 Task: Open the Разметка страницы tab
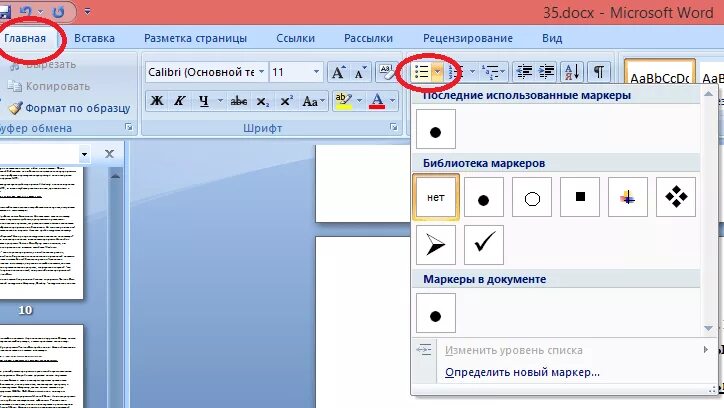click(x=195, y=38)
